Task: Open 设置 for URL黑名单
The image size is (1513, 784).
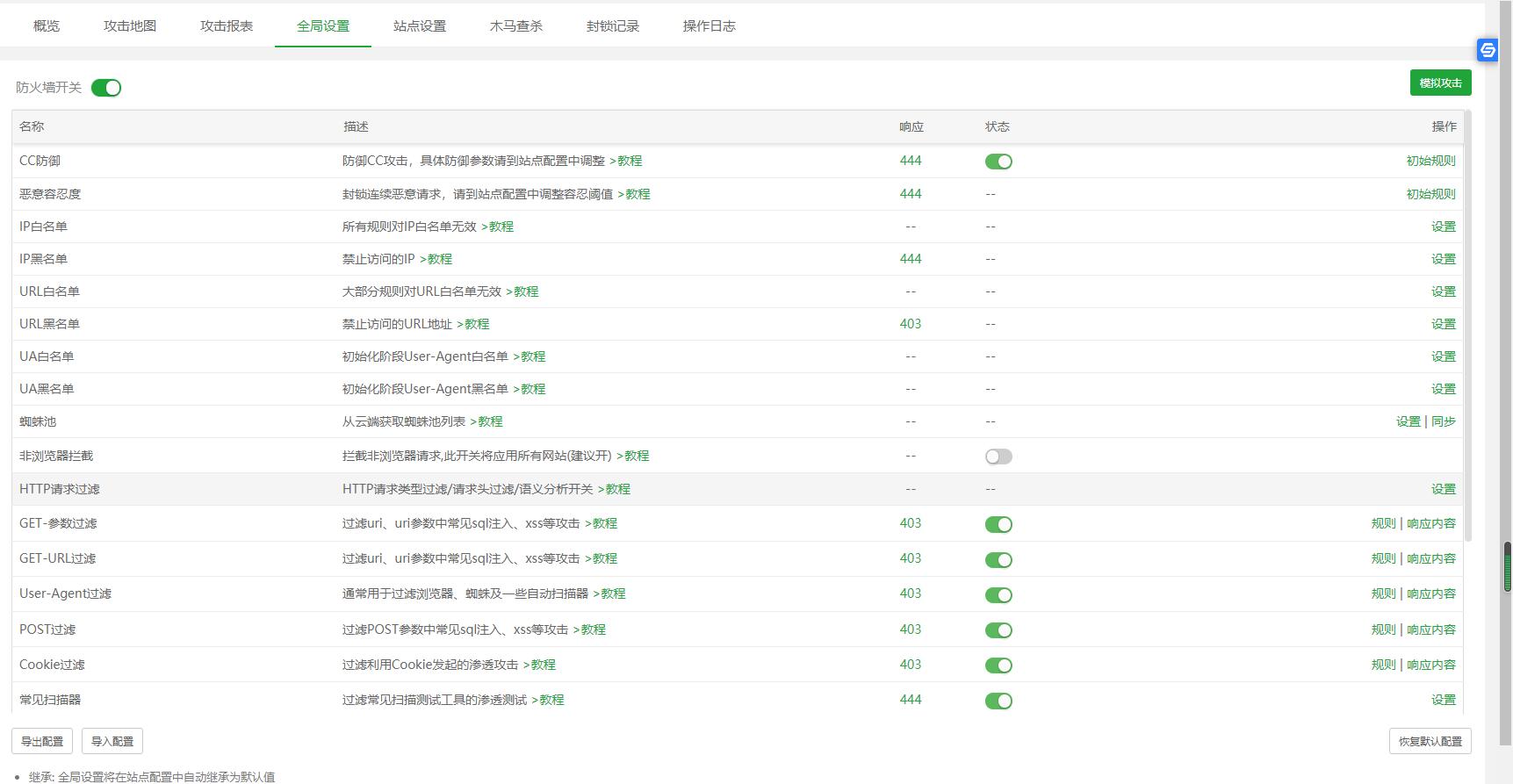Action: [1443, 324]
